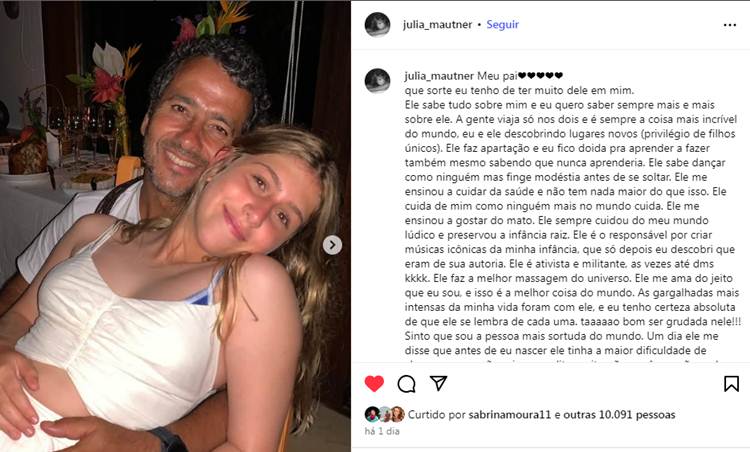View the outras 10.091 pessoas likes list
750x452 pixels.
(x=619, y=415)
